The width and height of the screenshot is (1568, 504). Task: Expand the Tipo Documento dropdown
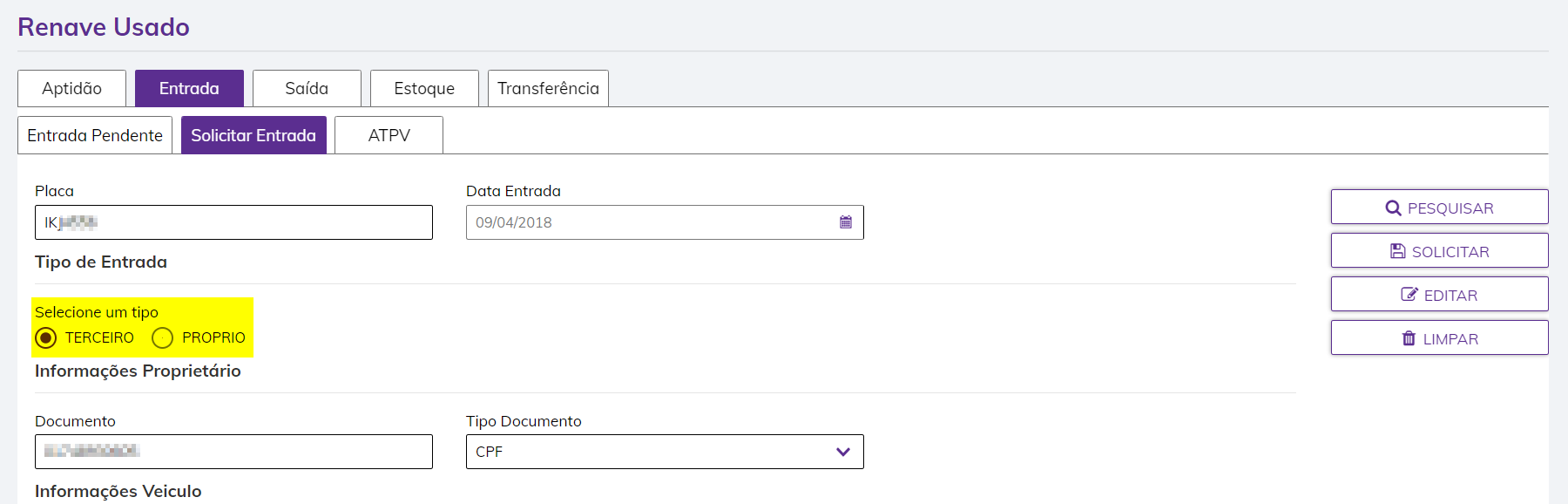coord(664,452)
